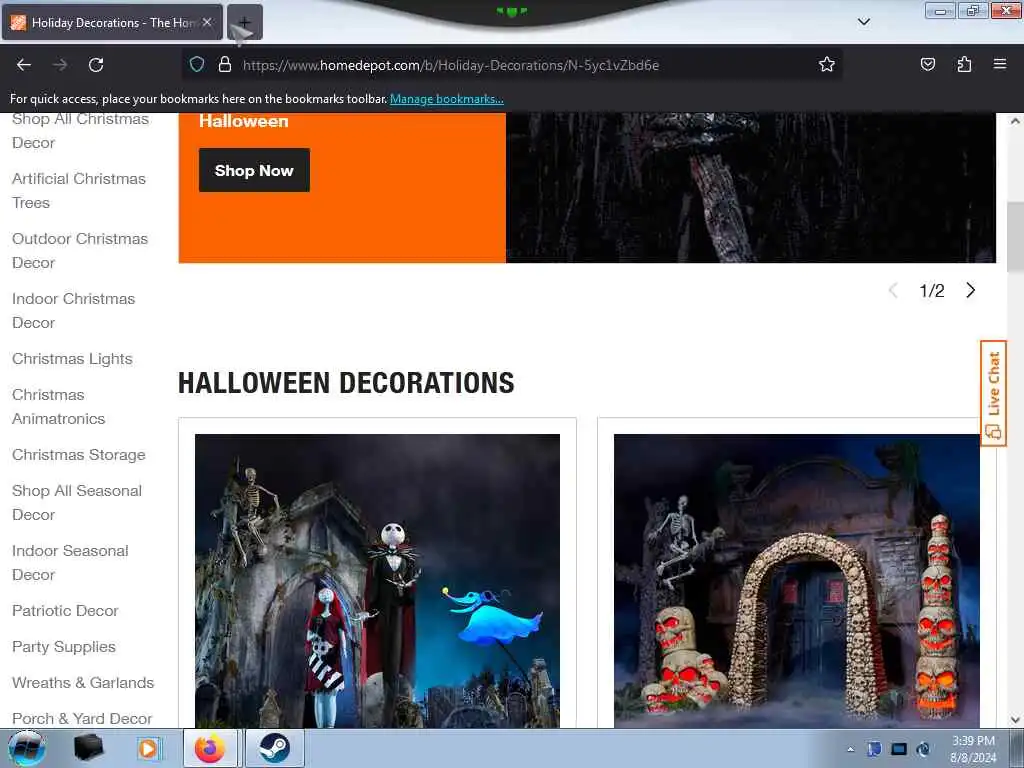Open the skull archway Halloween decoration image

[797, 581]
